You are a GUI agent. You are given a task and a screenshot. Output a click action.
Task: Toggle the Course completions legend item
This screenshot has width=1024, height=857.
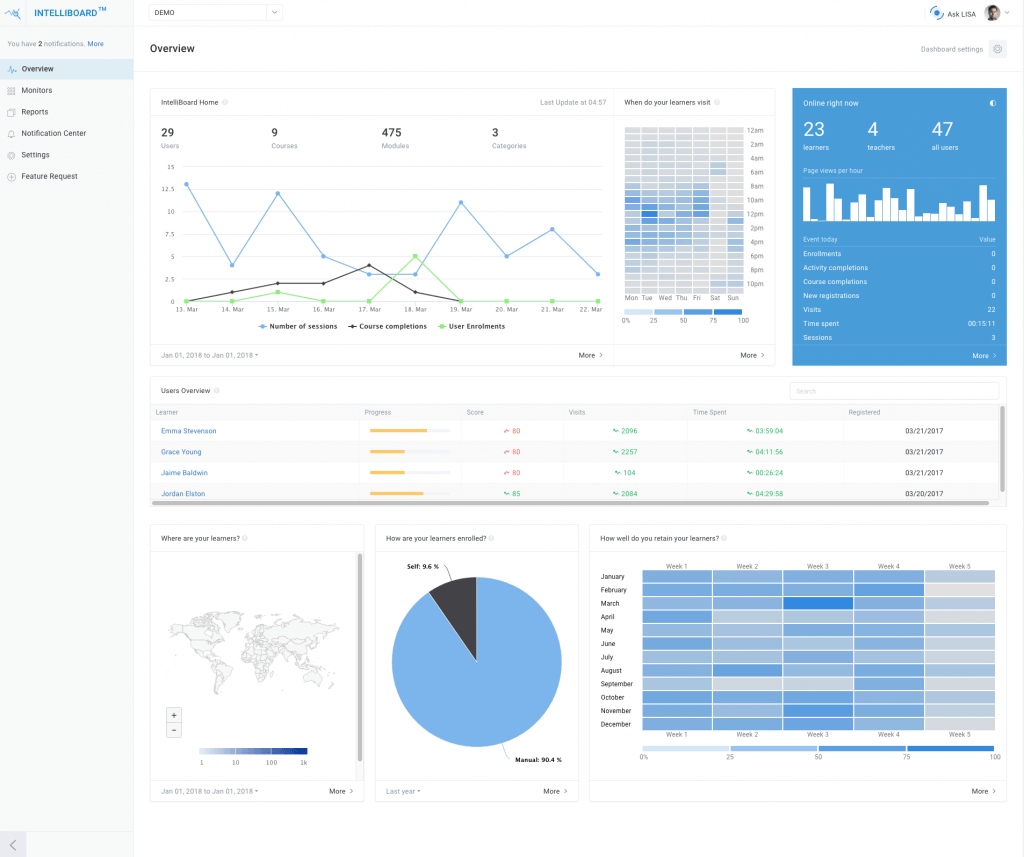click(x=390, y=326)
